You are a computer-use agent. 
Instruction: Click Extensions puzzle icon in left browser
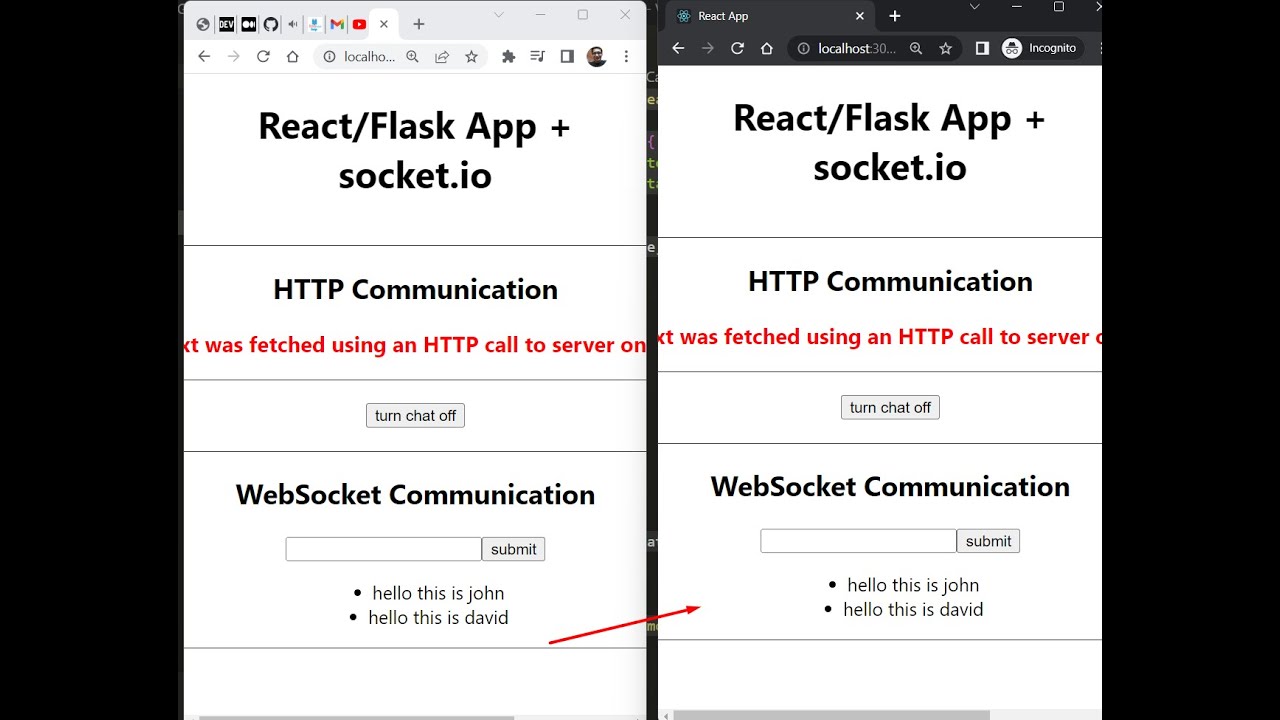(x=508, y=57)
